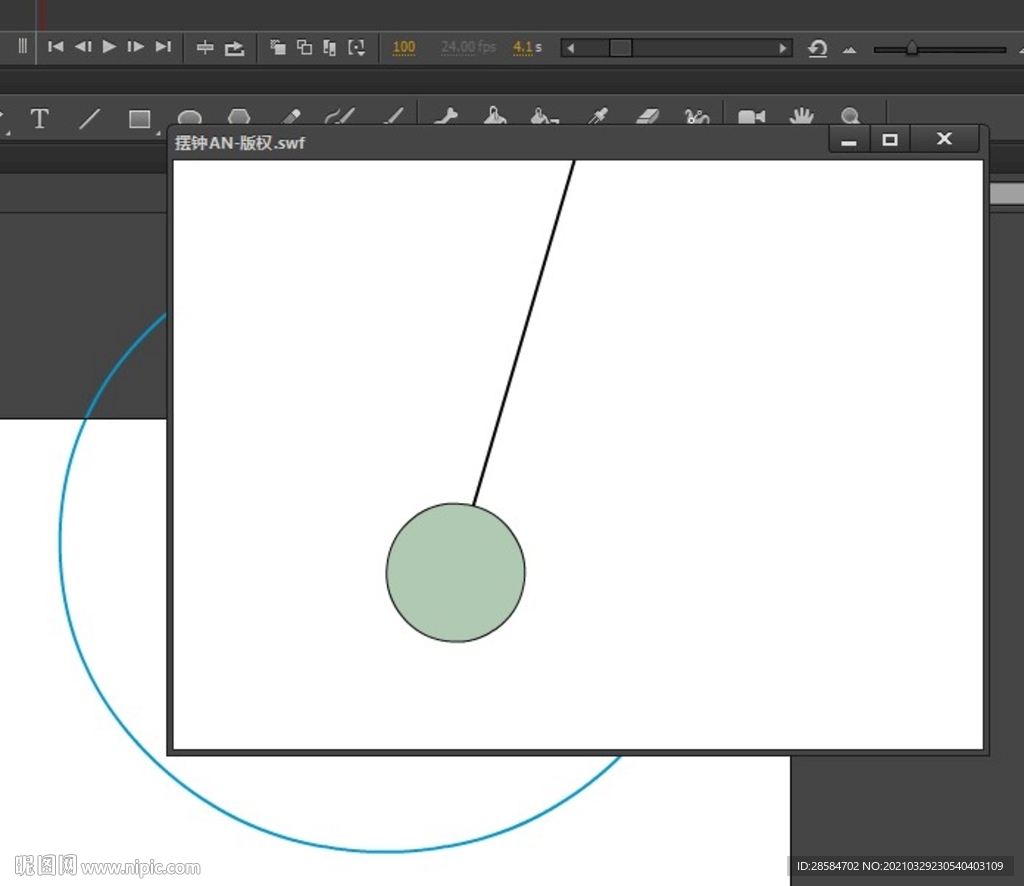
Task: Toggle center frame in timeline
Action: tap(205, 47)
